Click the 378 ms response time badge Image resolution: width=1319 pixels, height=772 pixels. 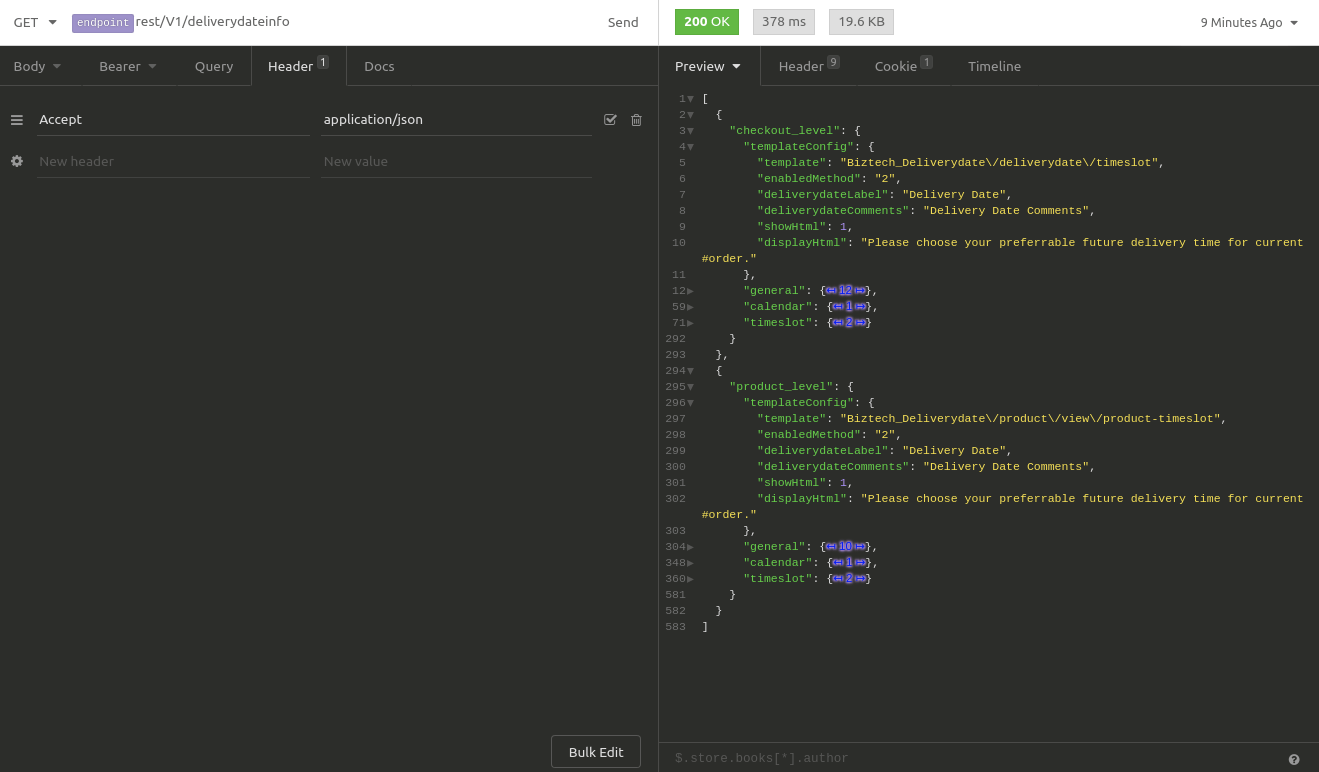click(783, 20)
